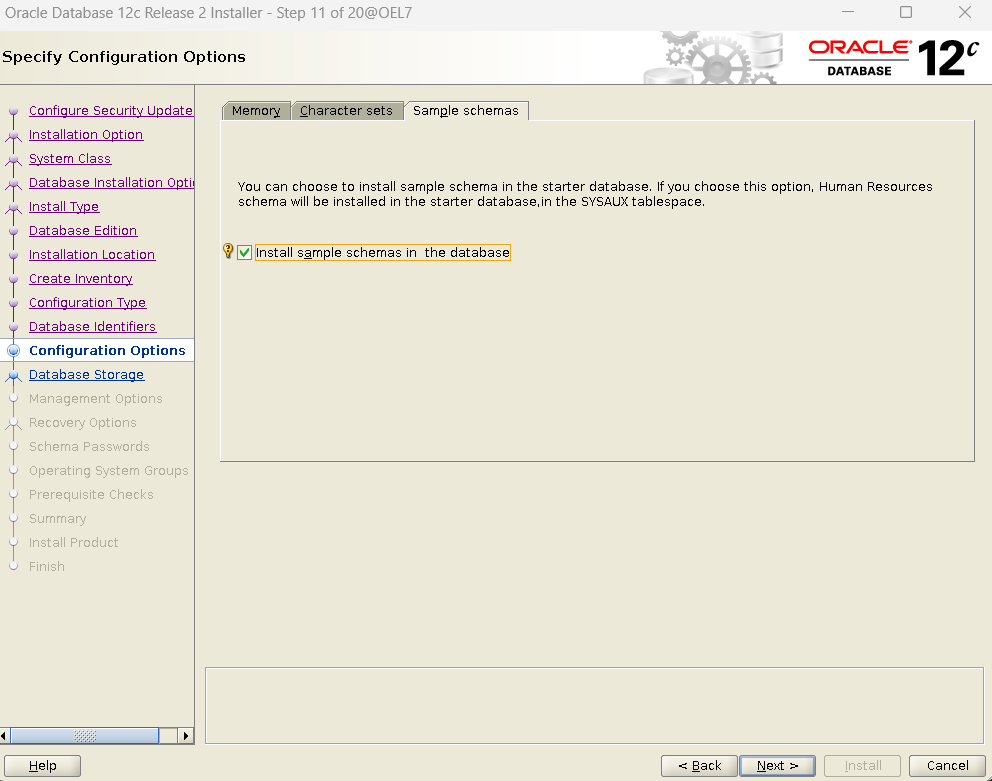Click right arrow of sidebar scrollbar
Image resolution: width=992 pixels, height=781 pixels.
pyautogui.click(x=185, y=735)
